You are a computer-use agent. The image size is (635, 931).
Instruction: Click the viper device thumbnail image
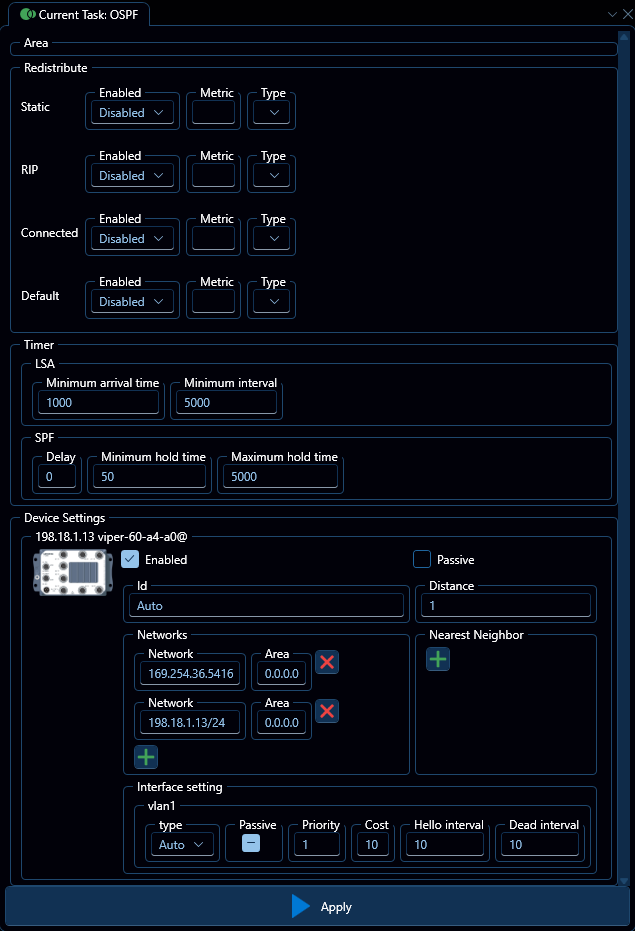pos(73,572)
